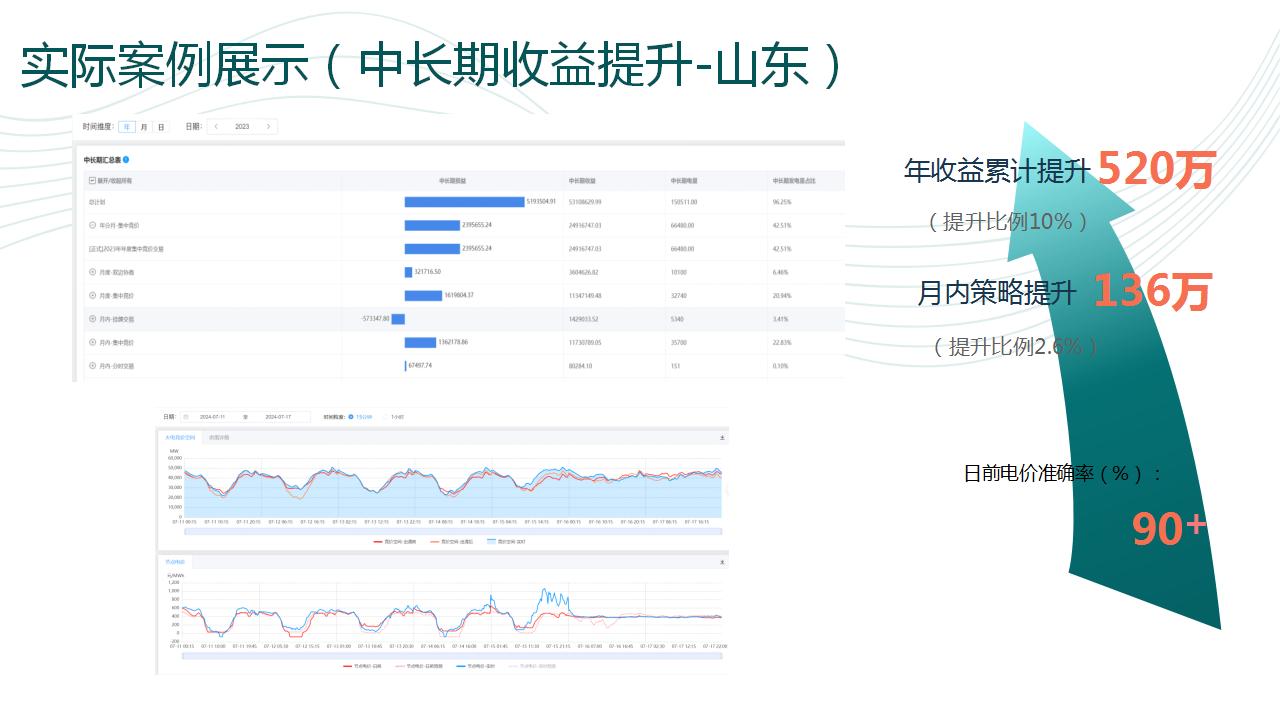Click the 1619804.37 bar value
Viewport: 1280px width, 720px height.
pos(458,296)
